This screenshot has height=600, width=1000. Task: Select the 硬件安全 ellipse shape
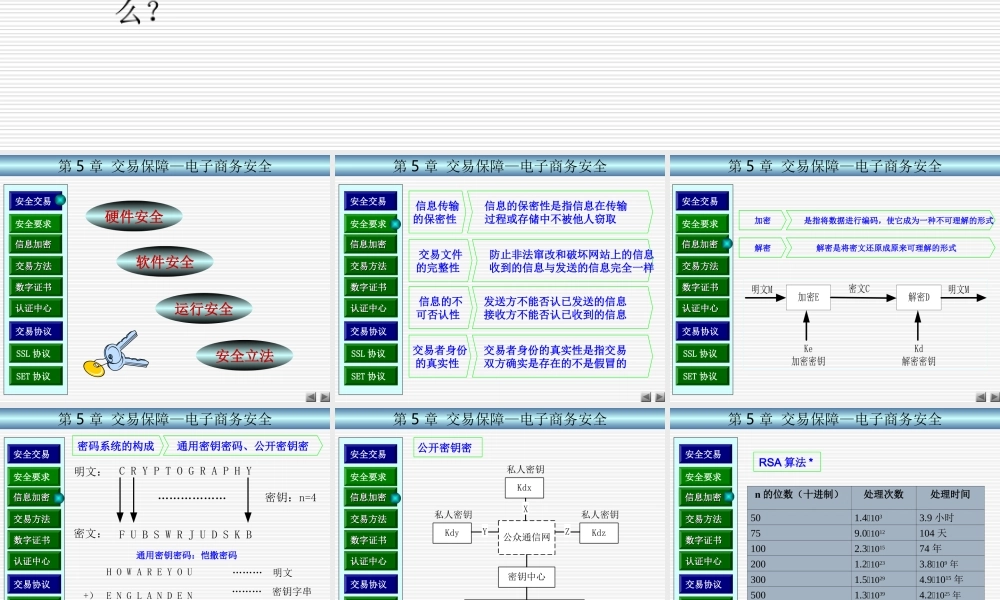click(133, 215)
